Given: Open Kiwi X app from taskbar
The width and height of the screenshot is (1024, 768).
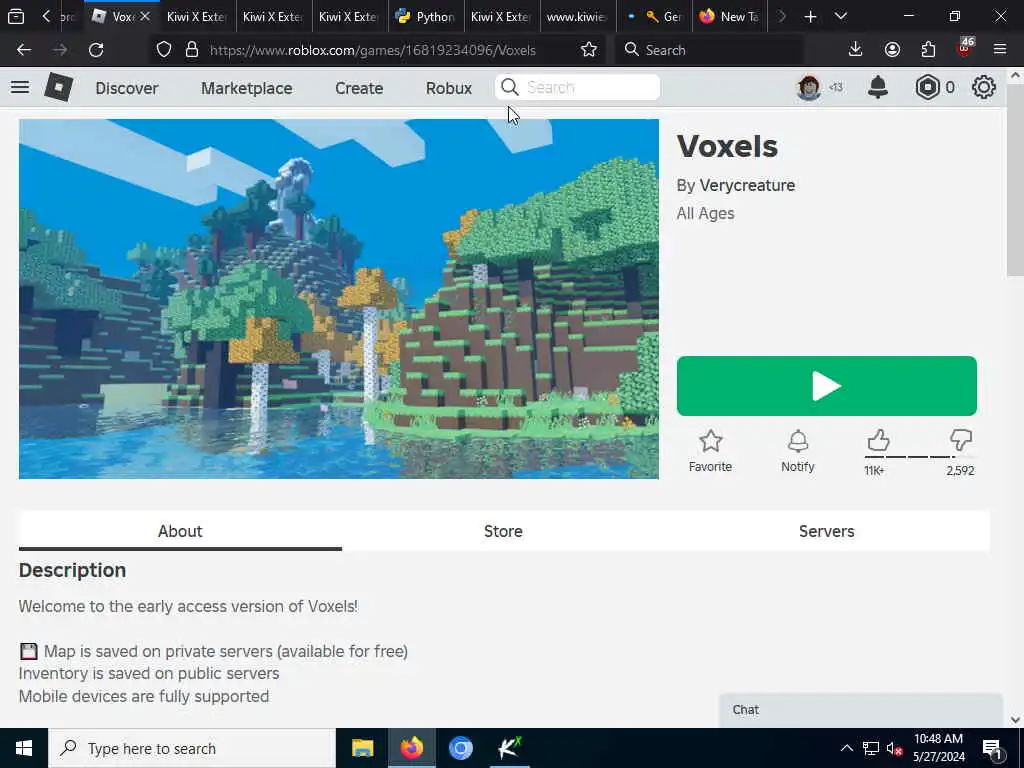Looking at the screenshot, I should pos(509,748).
